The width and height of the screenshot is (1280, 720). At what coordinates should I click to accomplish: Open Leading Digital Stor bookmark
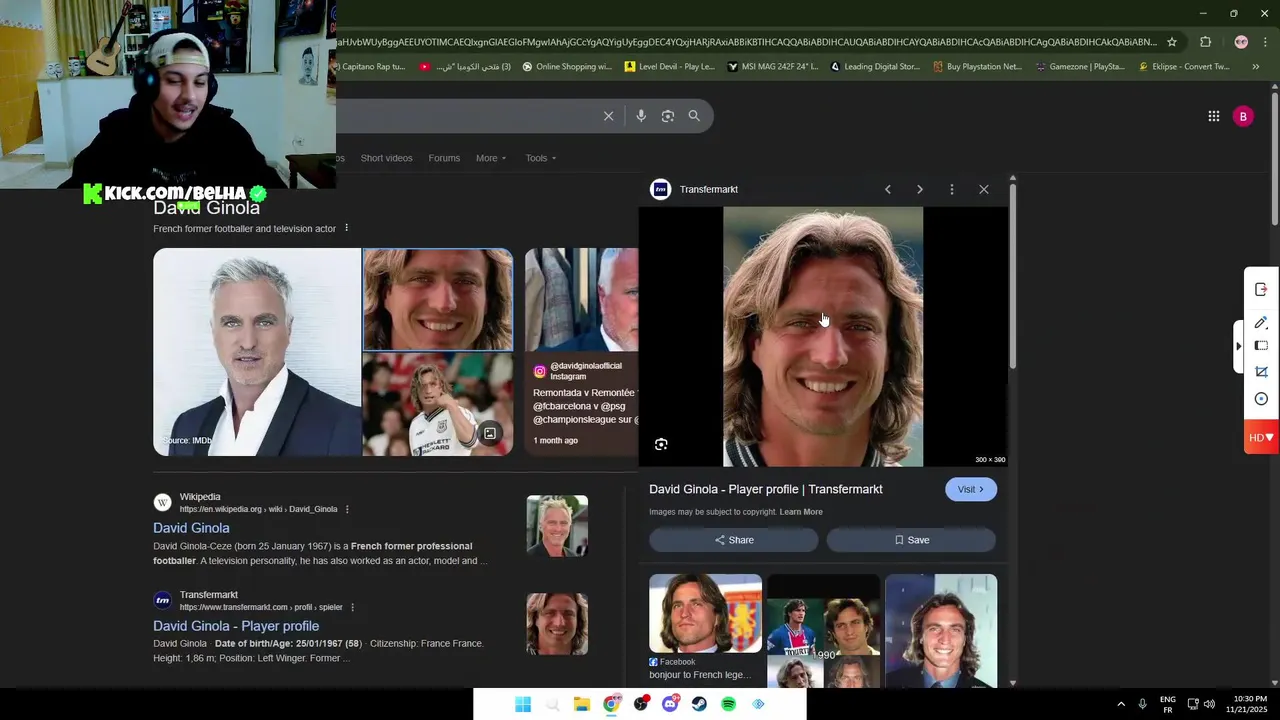tap(875, 67)
